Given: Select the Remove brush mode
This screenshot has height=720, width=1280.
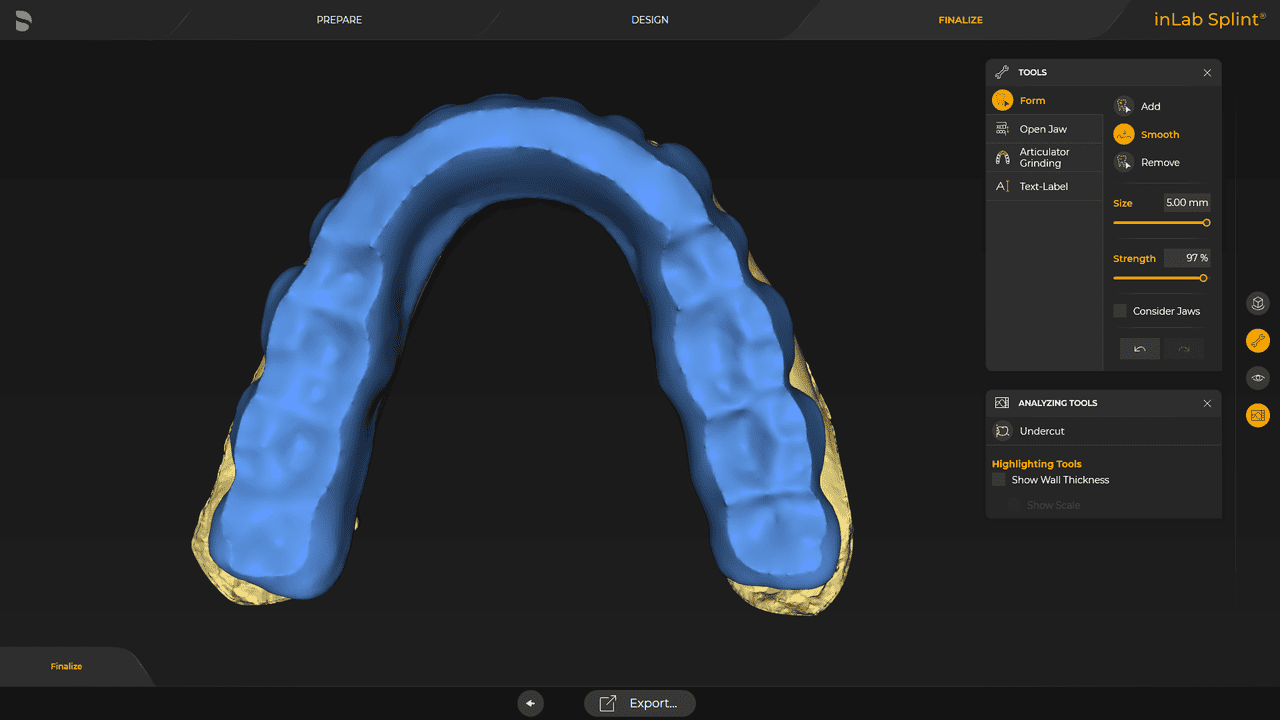Looking at the screenshot, I should click(x=1160, y=162).
